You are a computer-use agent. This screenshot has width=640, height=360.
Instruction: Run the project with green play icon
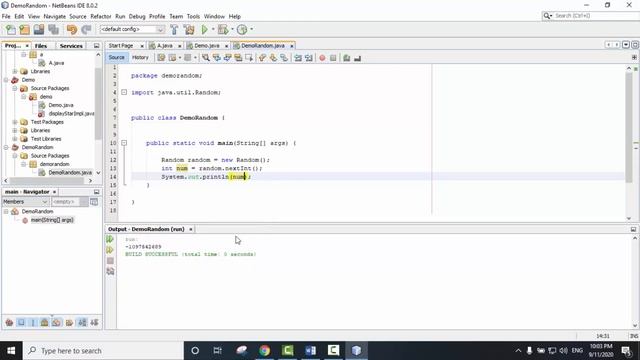pyautogui.click(x=204, y=29)
